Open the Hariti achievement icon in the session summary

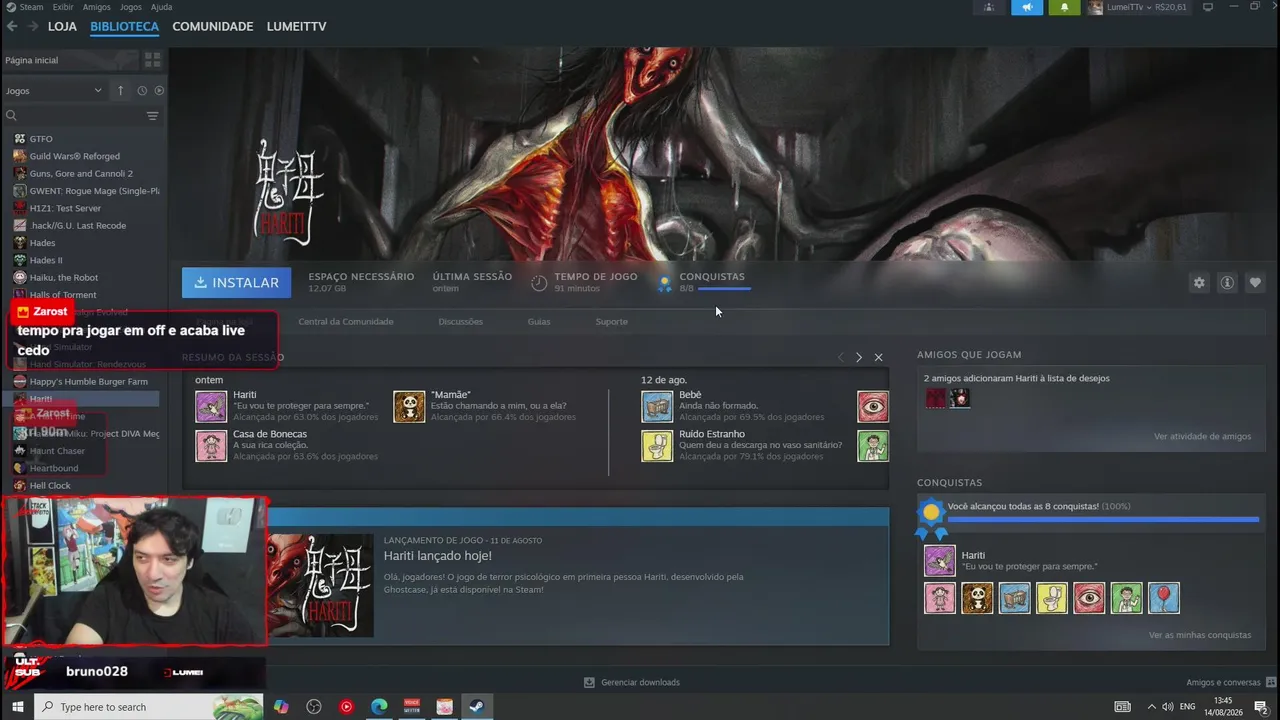click(211, 407)
